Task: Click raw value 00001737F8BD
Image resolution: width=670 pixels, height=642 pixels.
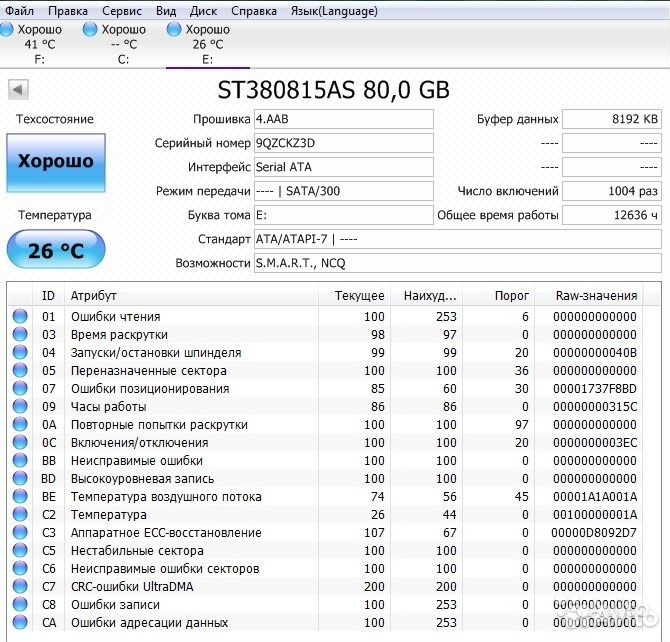Action: [x=595, y=389]
